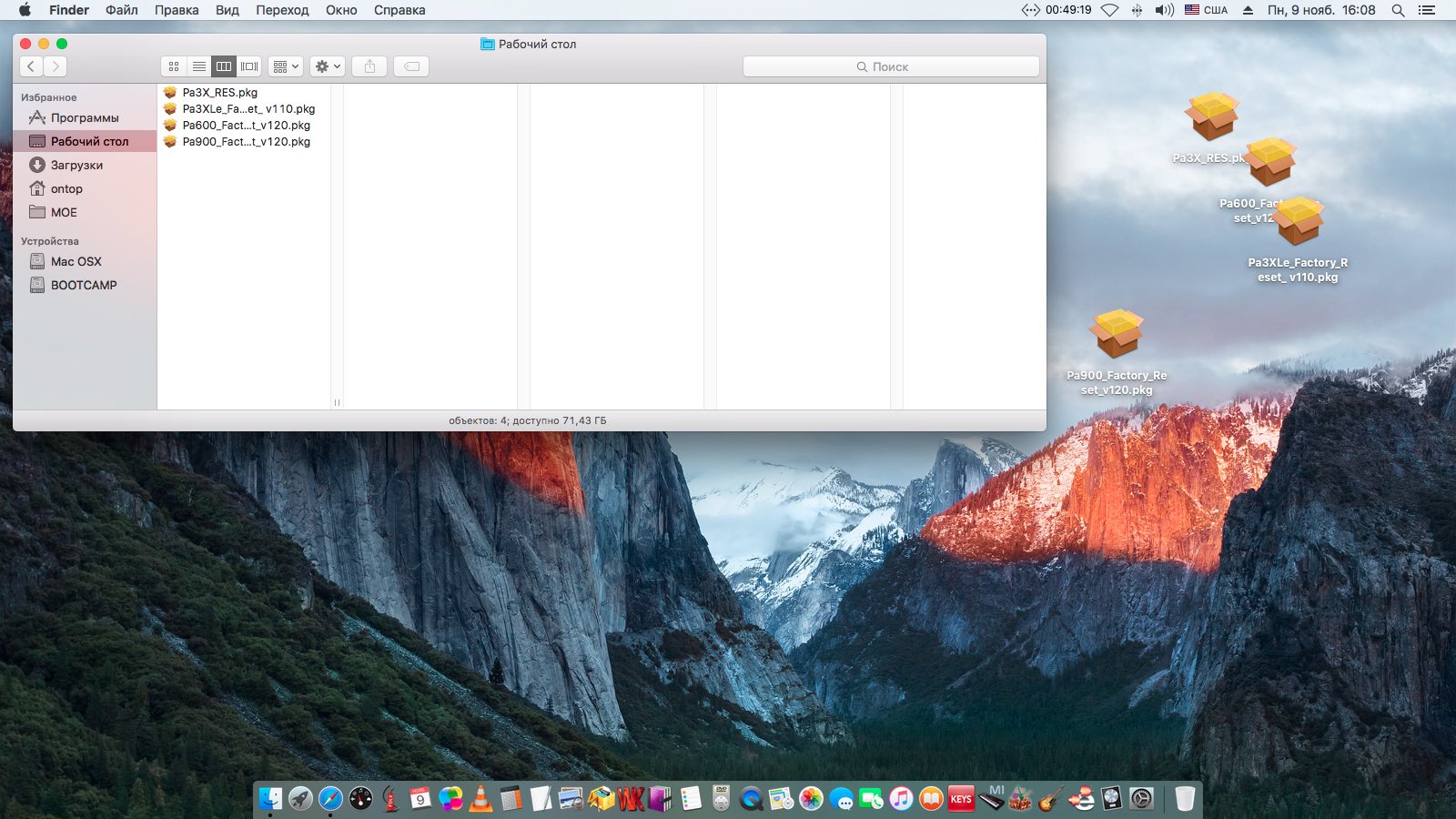Open the Finder application menu
This screenshot has height=819, width=1456.
click(69, 10)
